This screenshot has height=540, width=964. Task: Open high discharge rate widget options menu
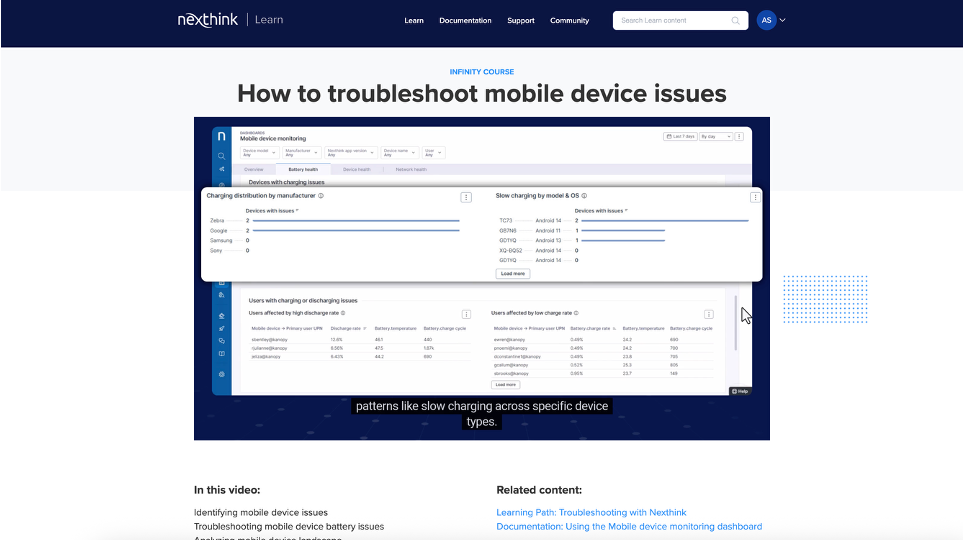[x=466, y=314]
